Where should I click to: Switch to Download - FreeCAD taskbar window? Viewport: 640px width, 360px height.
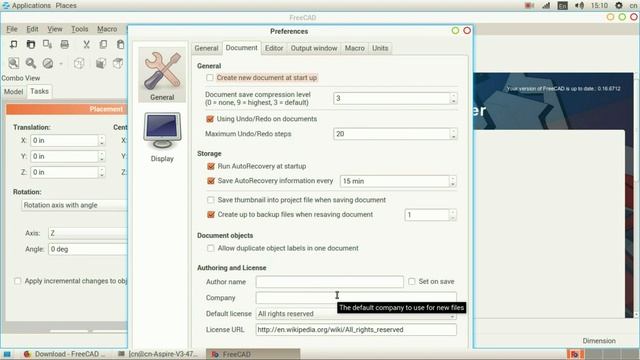[x=64, y=354]
